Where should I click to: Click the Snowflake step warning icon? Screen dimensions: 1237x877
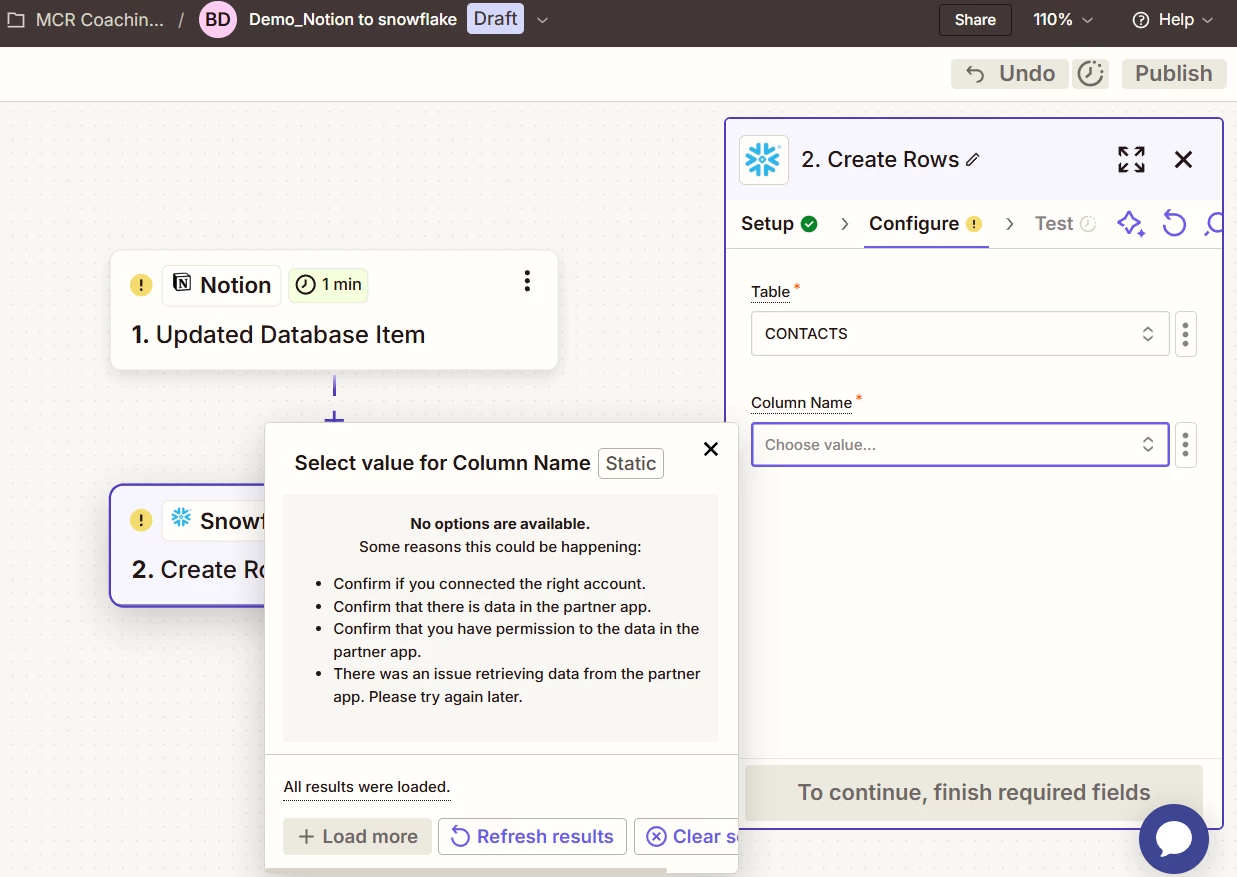tap(141, 521)
